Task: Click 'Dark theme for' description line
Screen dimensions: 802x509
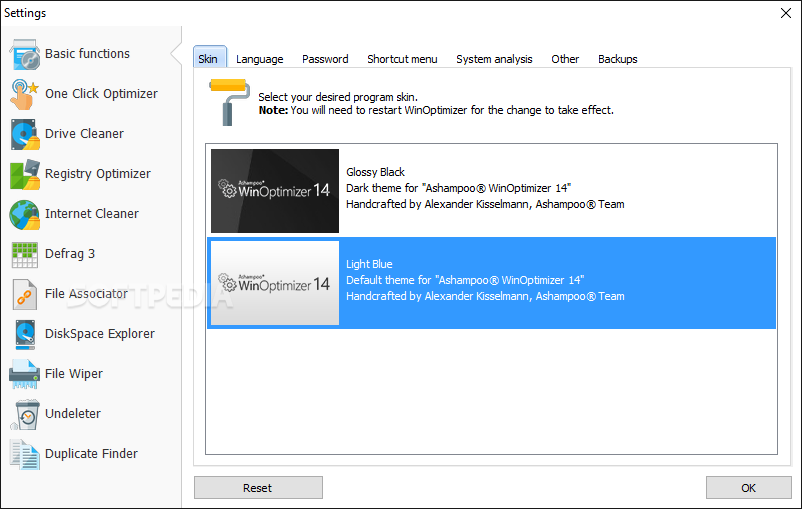Action: (x=458, y=188)
